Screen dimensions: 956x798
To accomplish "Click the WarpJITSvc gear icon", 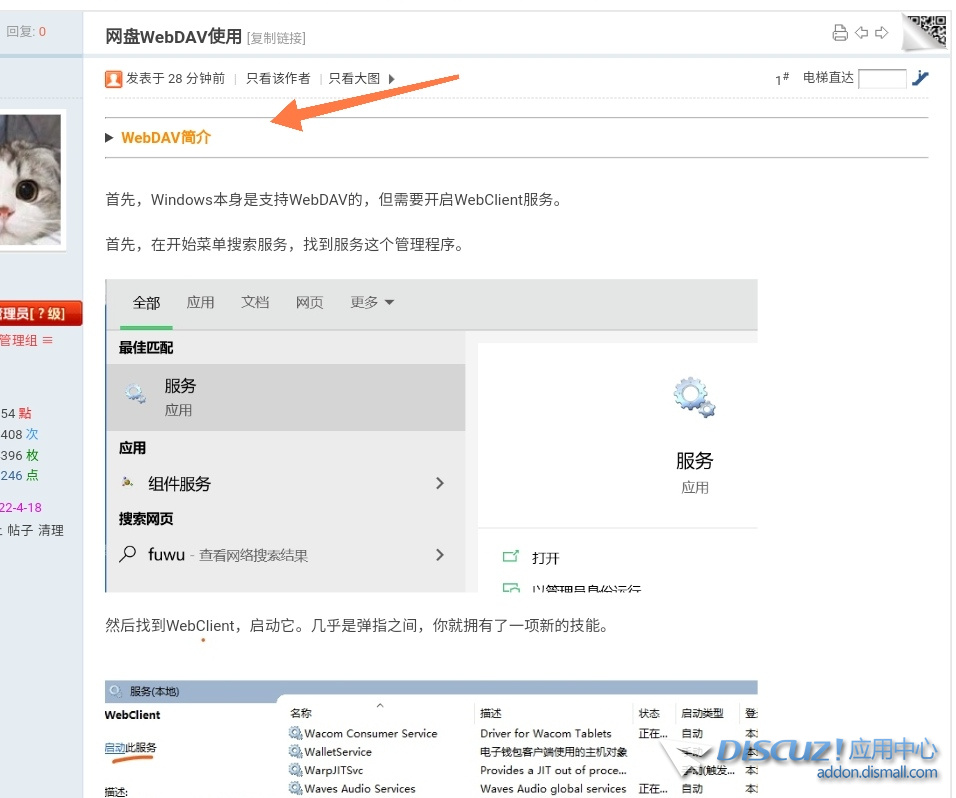I will tap(296, 769).
